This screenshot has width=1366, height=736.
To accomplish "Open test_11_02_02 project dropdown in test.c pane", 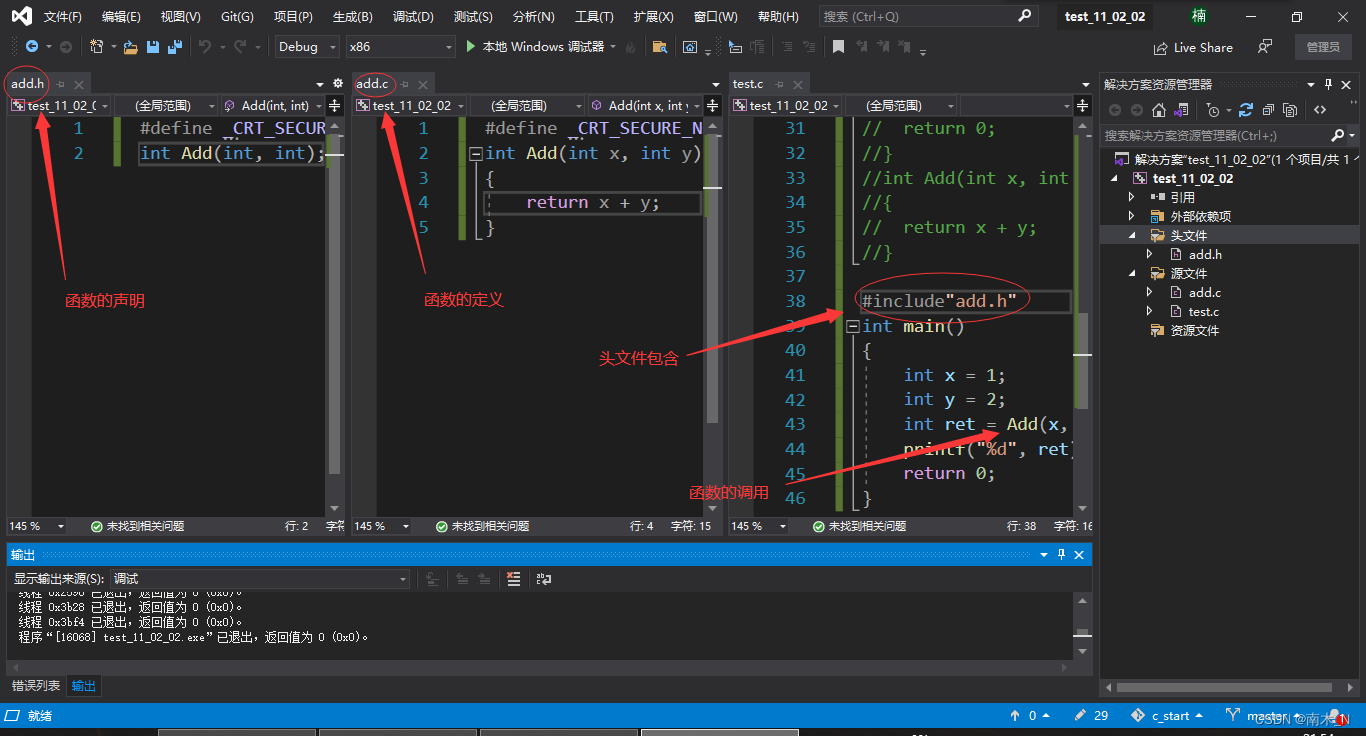I will point(788,105).
